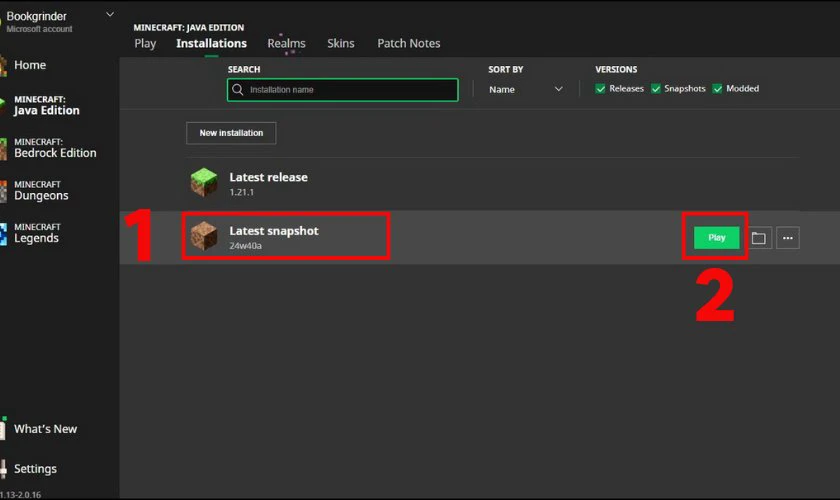Focus the Installation name search field

(x=343, y=89)
